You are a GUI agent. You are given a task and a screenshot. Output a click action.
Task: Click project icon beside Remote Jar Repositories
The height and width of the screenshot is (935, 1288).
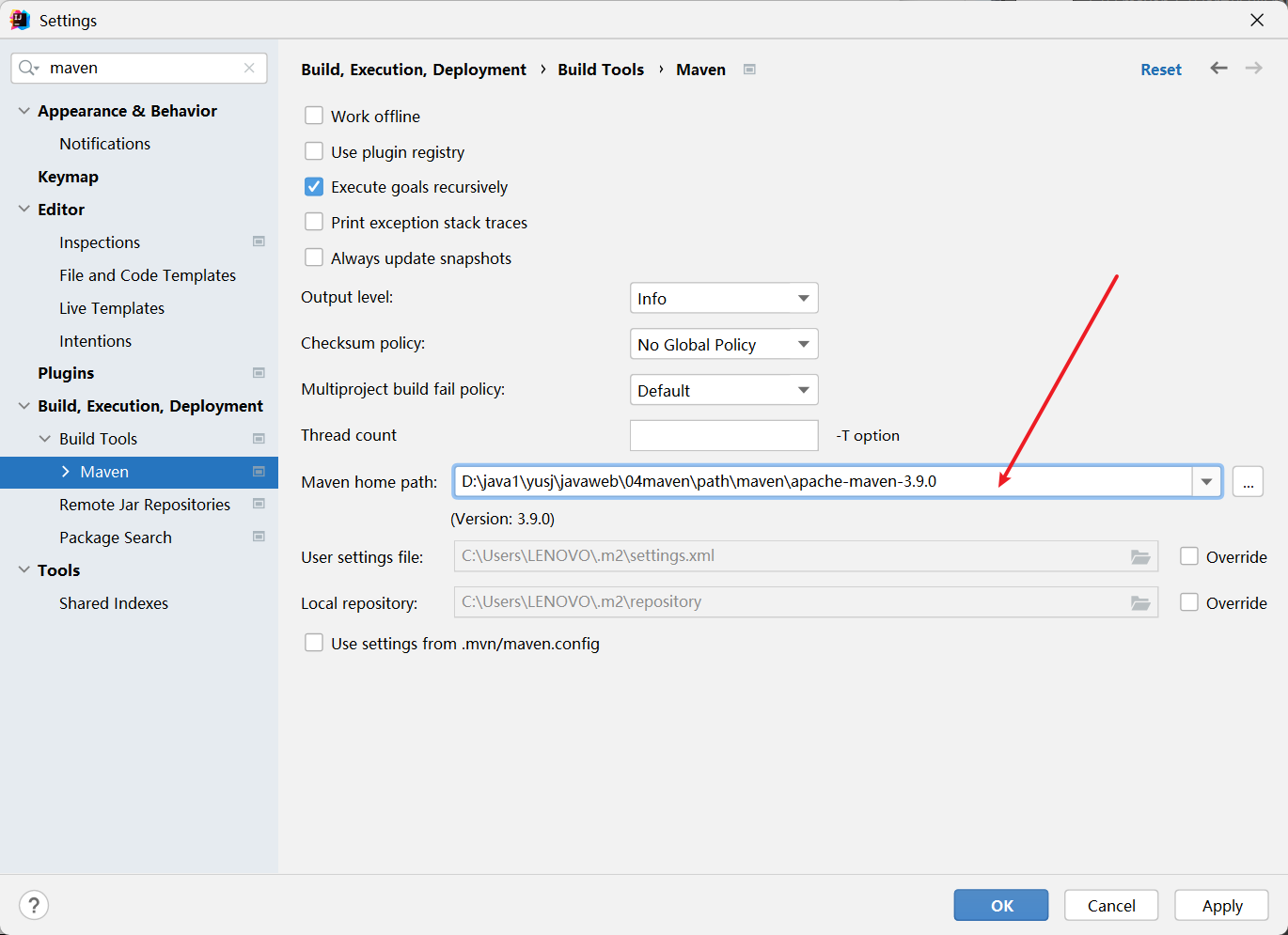(259, 505)
